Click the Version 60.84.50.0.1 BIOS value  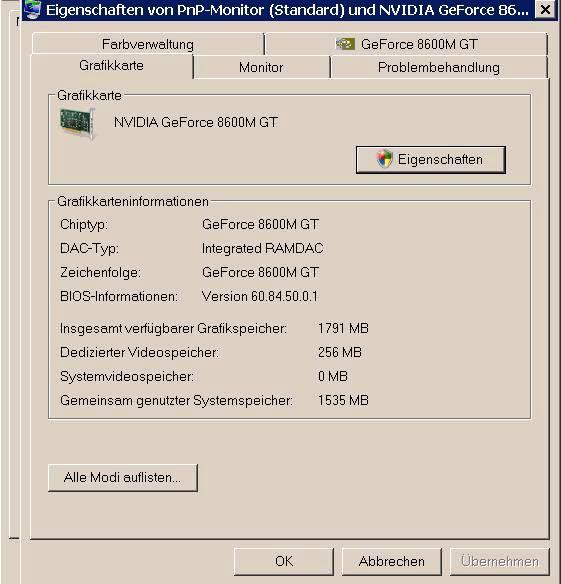point(260,296)
